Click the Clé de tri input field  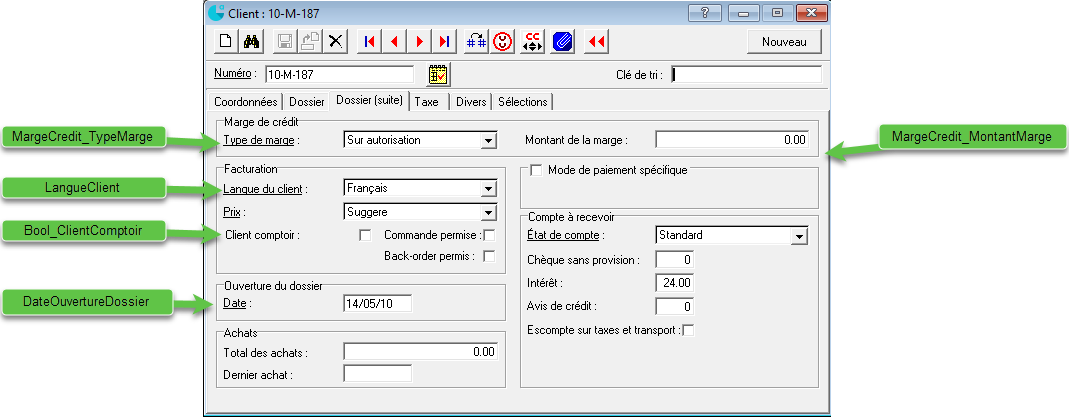(746, 74)
